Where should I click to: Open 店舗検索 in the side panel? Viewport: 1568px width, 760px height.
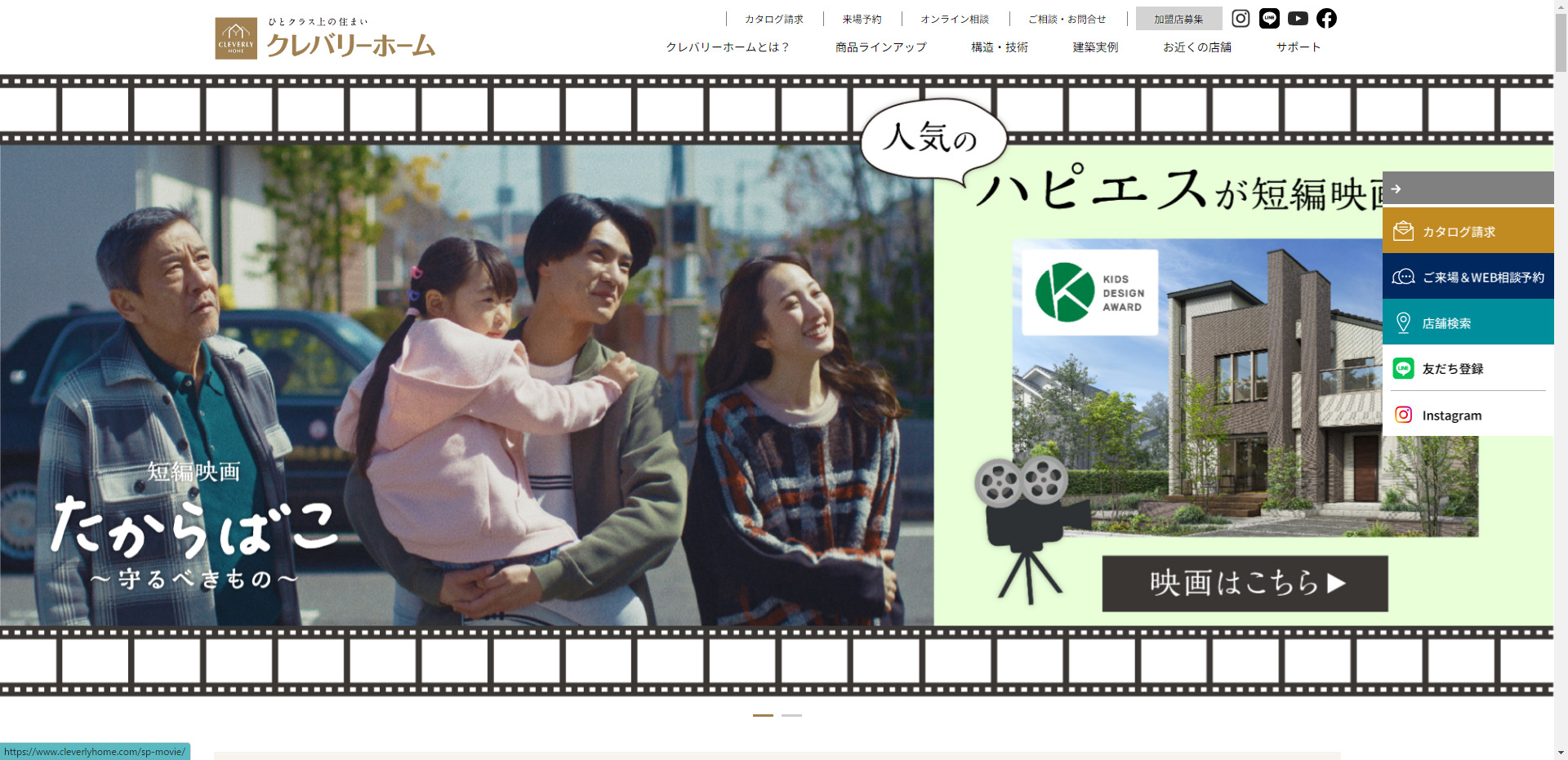coord(1468,322)
